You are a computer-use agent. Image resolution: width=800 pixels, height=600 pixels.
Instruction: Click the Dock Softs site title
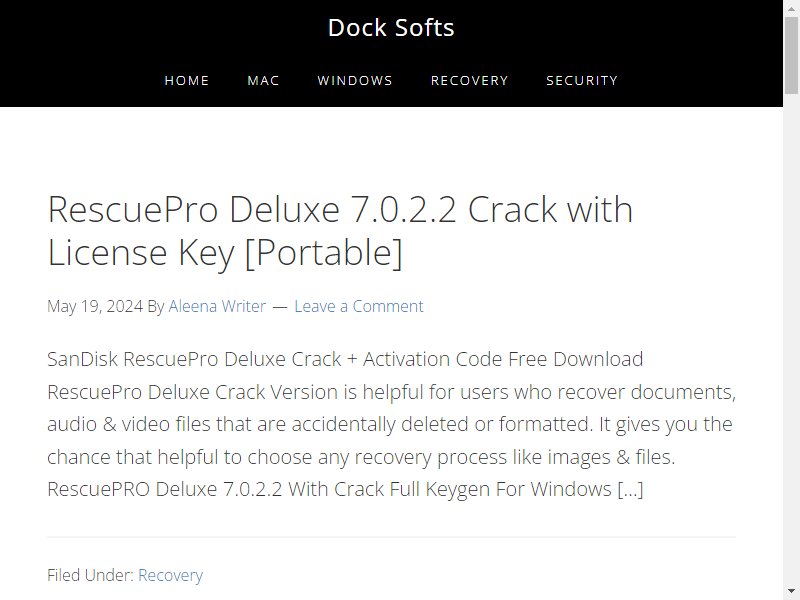pyautogui.click(x=391, y=28)
